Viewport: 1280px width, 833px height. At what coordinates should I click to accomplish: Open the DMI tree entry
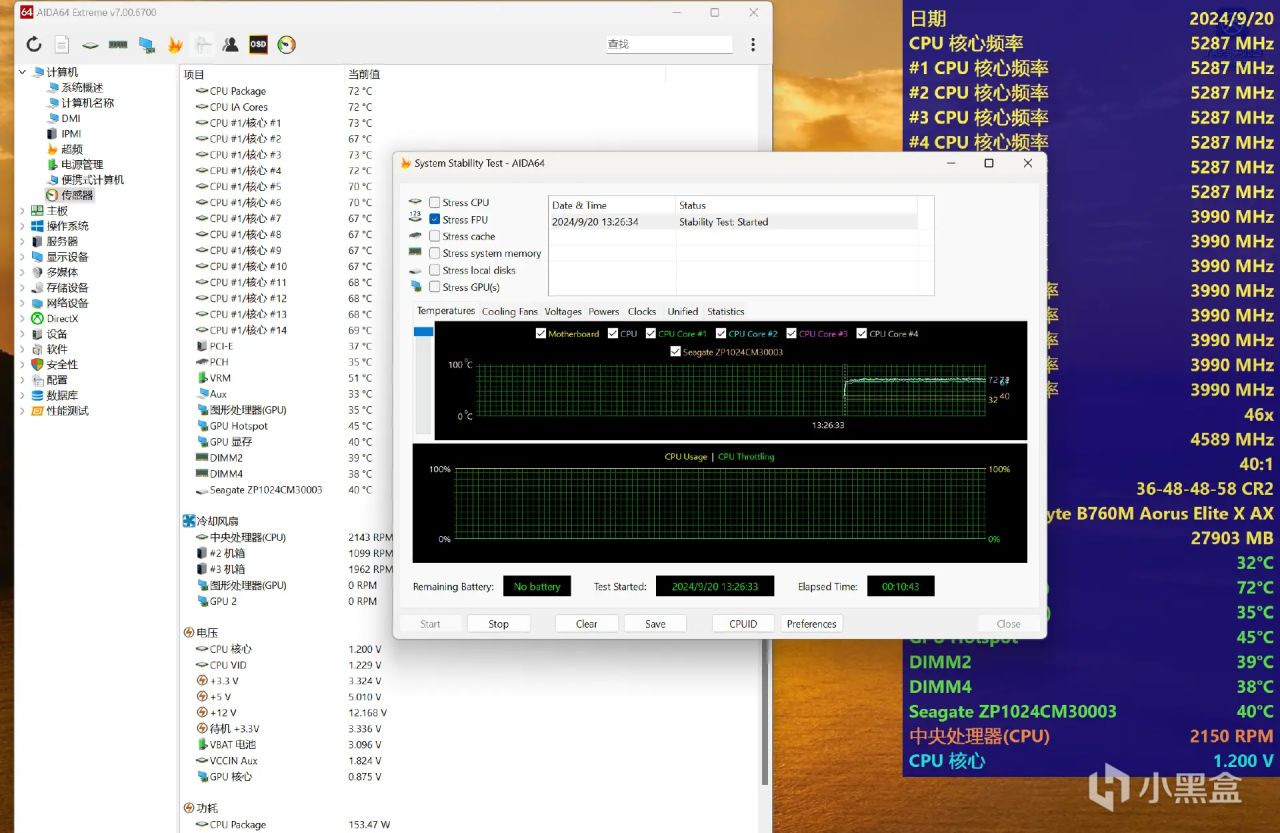click(70, 118)
